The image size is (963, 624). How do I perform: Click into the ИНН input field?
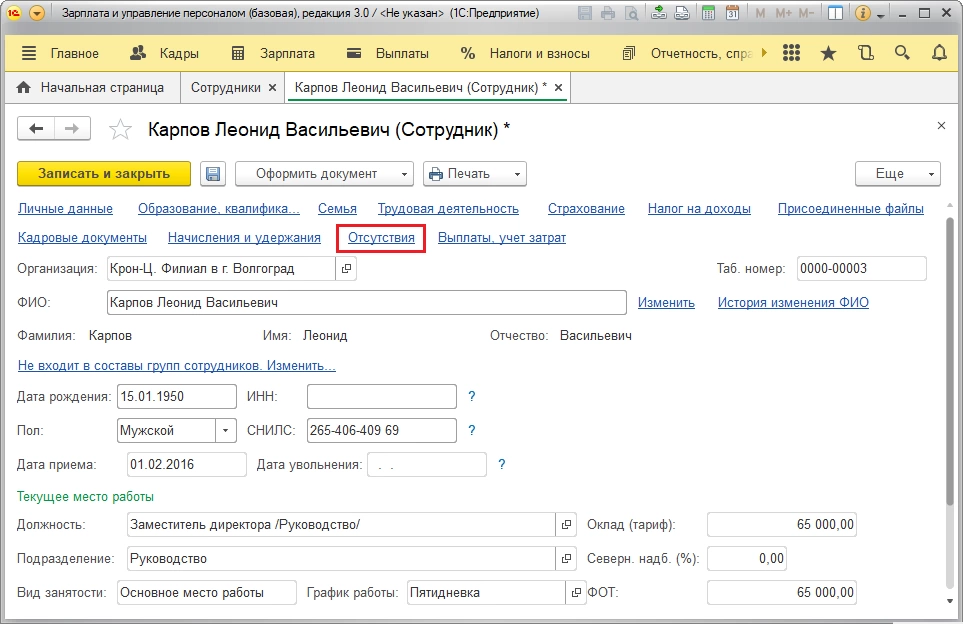[x=381, y=396]
